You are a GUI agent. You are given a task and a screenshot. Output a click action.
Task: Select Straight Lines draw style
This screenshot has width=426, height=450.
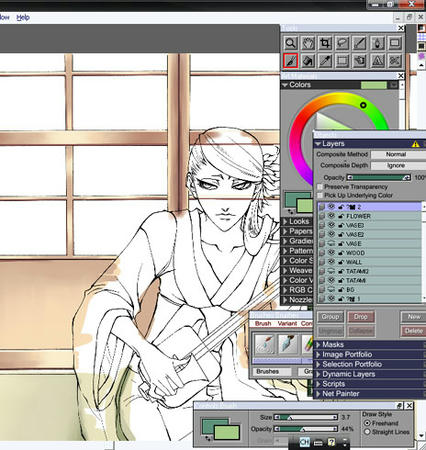click(367, 432)
